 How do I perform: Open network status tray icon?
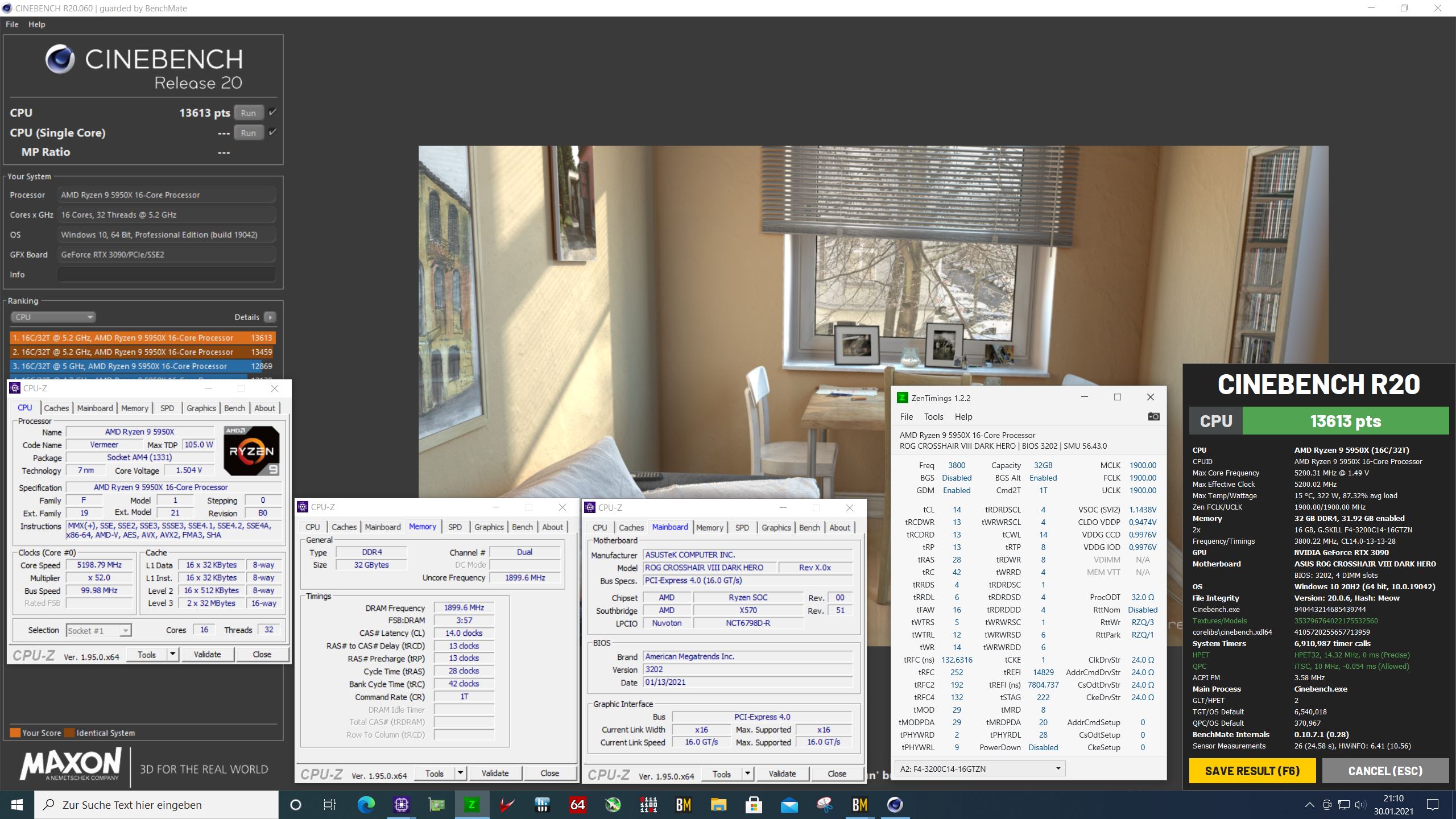[x=1343, y=805]
